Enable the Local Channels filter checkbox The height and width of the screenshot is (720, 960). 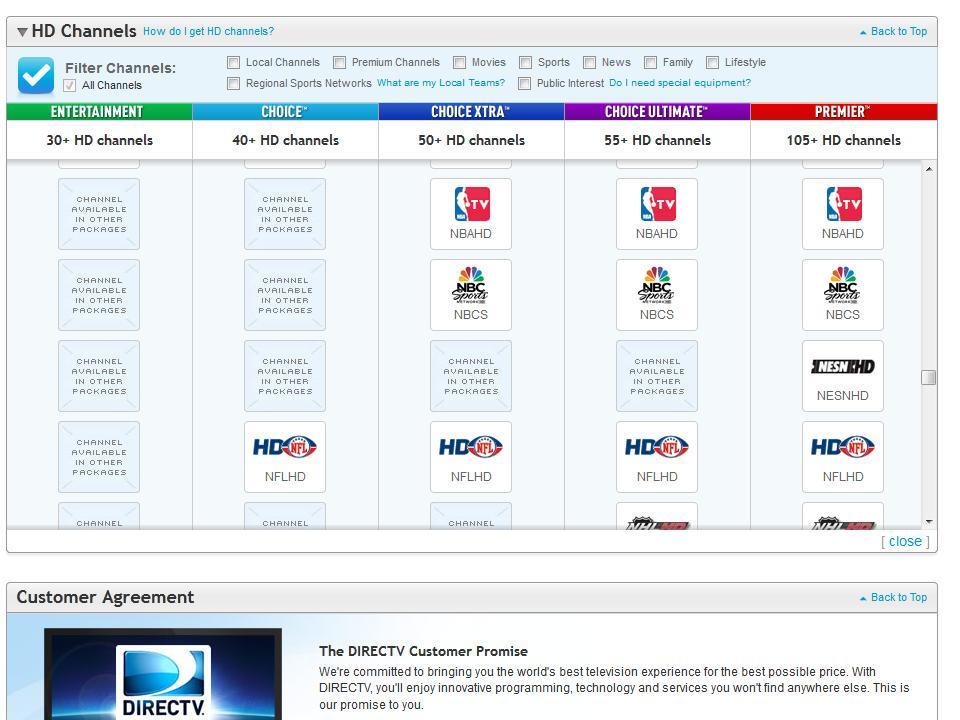pyautogui.click(x=234, y=62)
